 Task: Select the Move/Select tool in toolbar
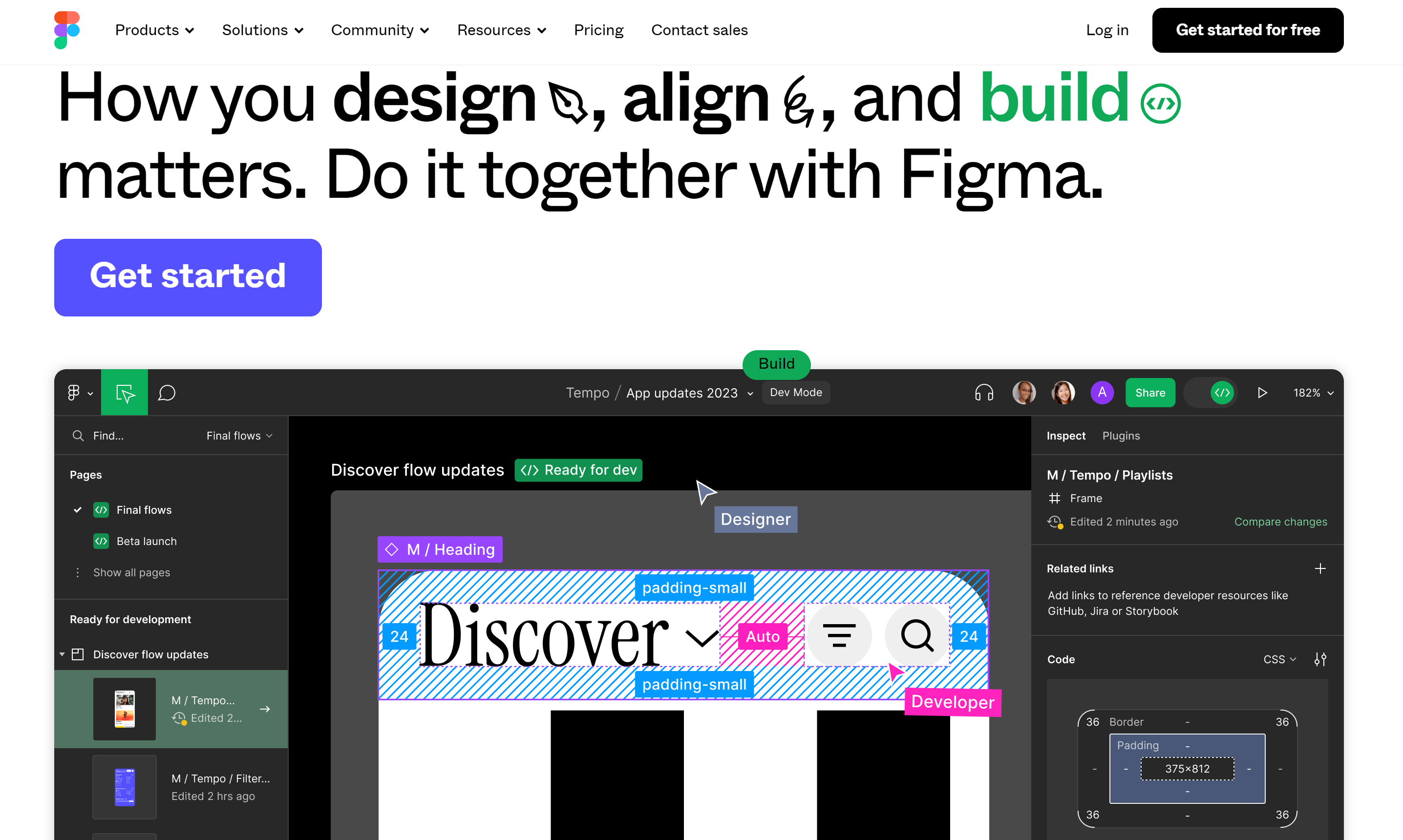124,392
